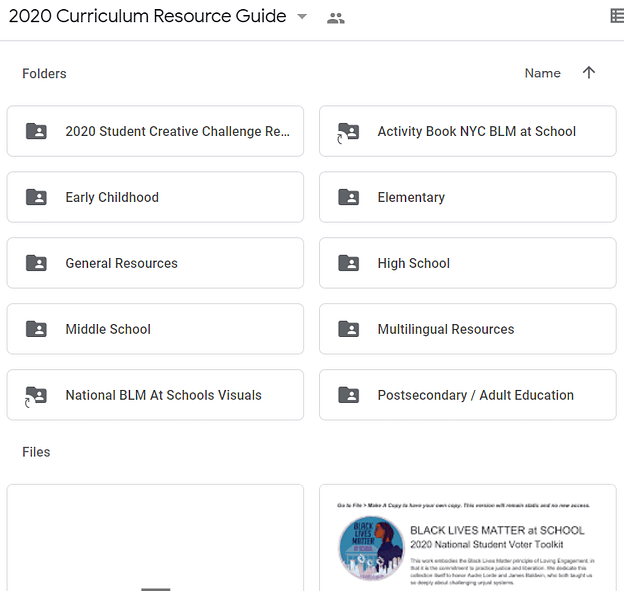Click the Early Childhood folder icon
This screenshot has width=624, height=591.
[x=36, y=197]
